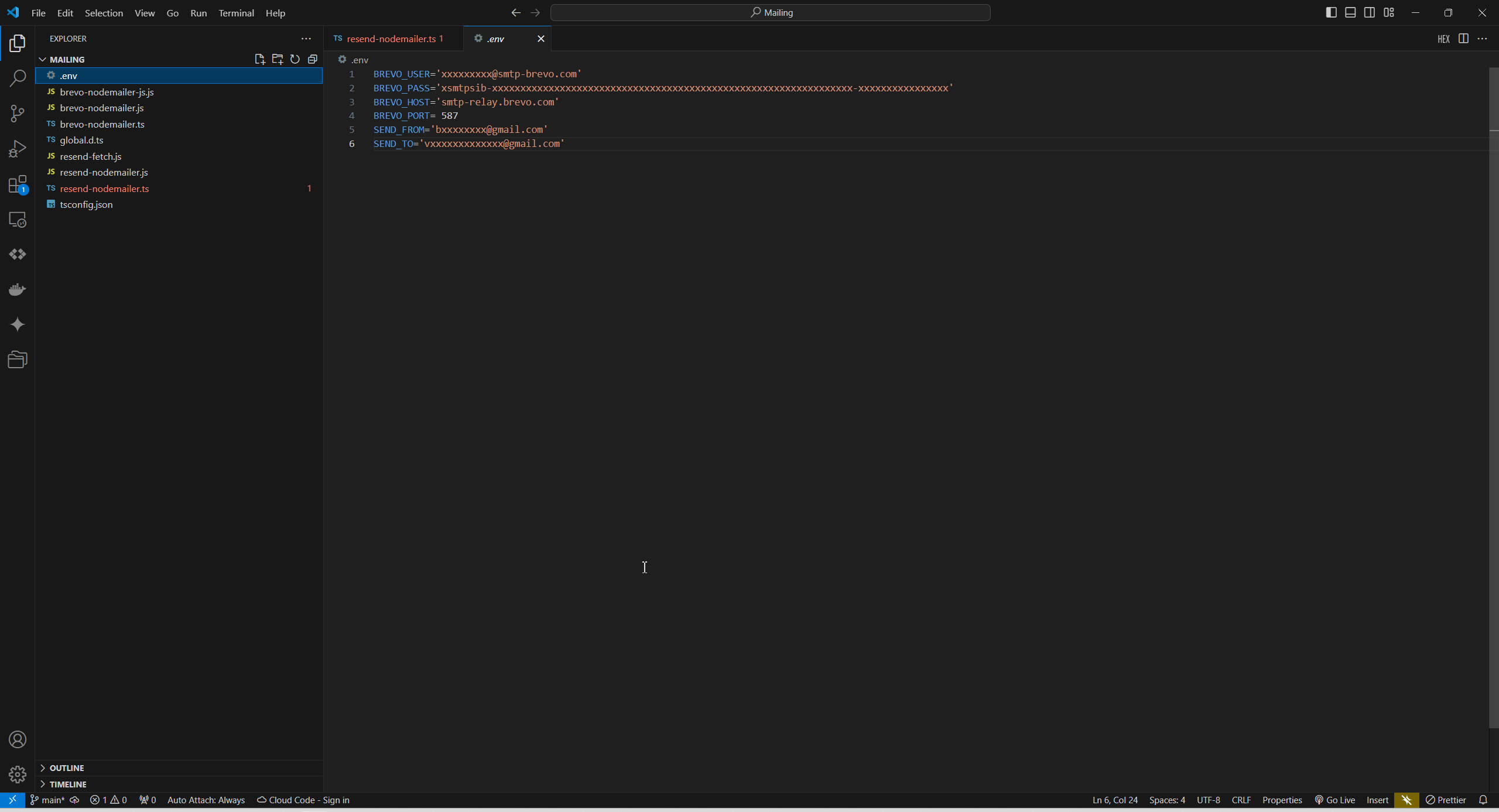The height and width of the screenshot is (812, 1499).
Task: Click the Refresh Explorer icon
Action: pyautogui.click(x=295, y=59)
